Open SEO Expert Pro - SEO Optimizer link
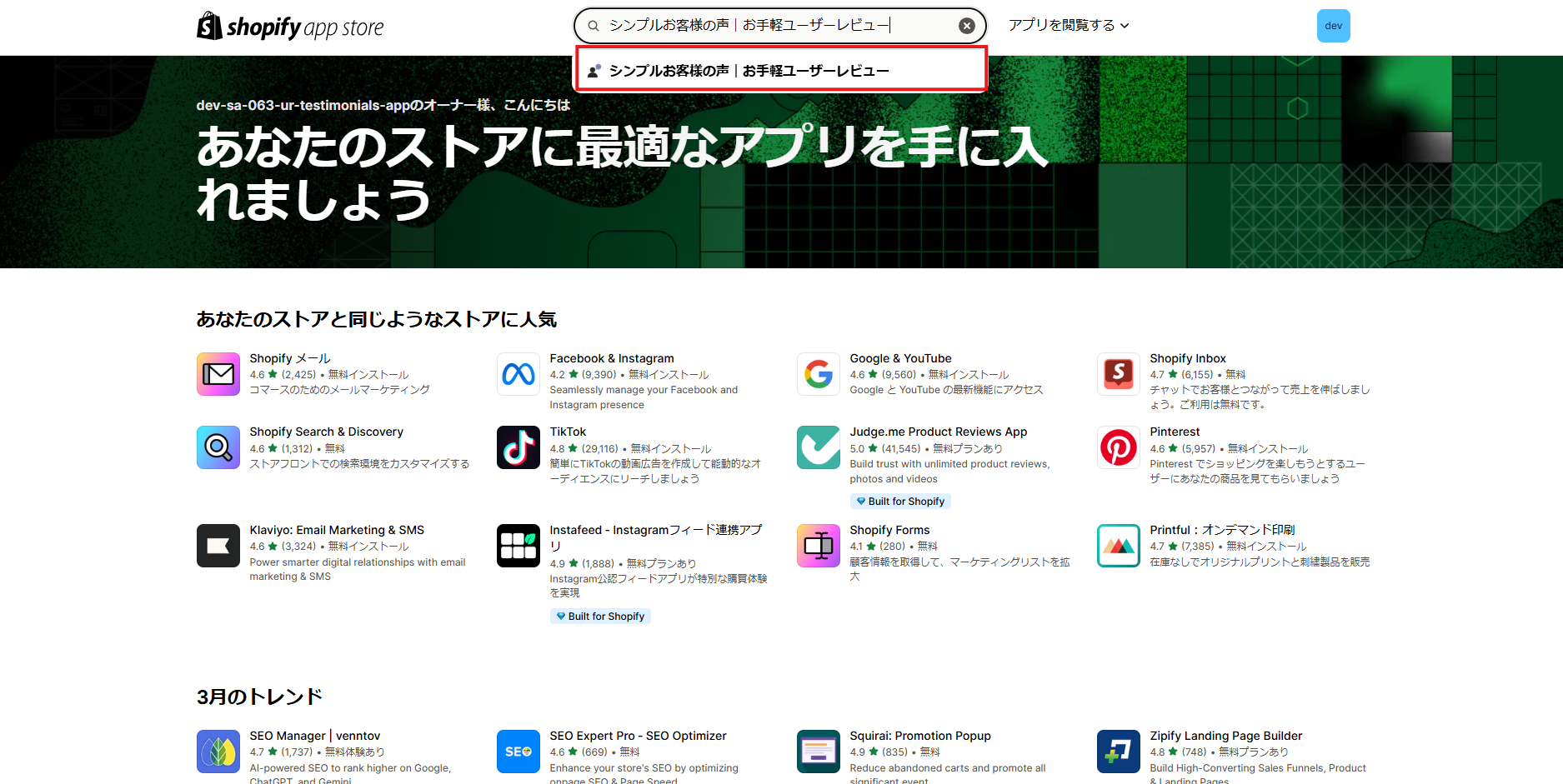 [638, 736]
